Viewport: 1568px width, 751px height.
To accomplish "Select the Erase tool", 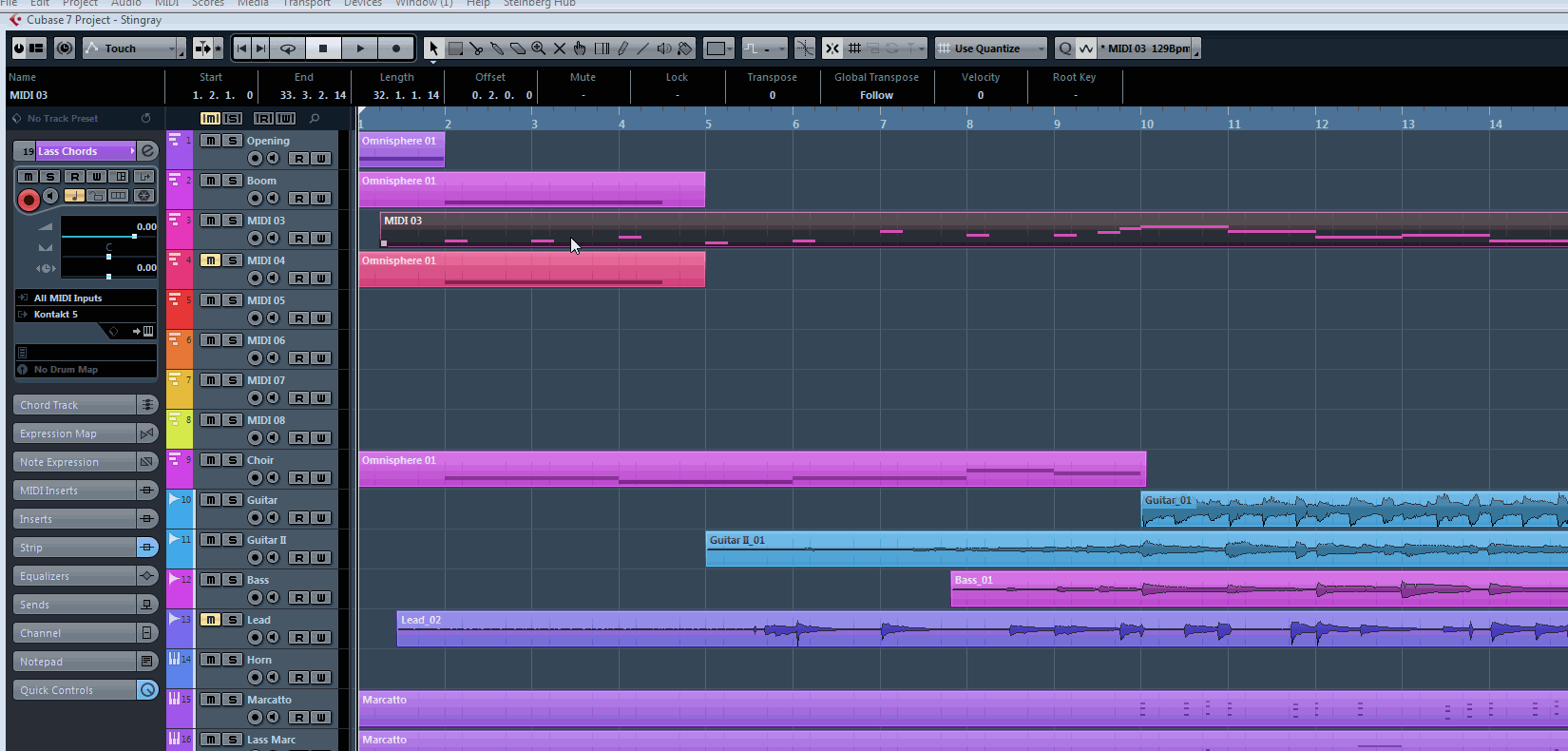I will pyautogui.click(x=518, y=48).
